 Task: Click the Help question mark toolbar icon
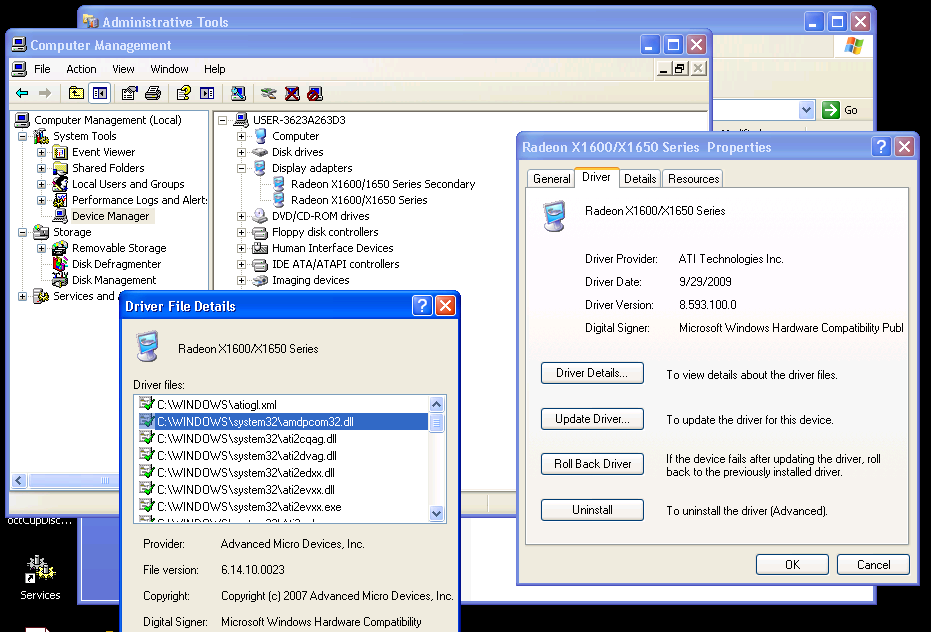click(x=183, y=93)
